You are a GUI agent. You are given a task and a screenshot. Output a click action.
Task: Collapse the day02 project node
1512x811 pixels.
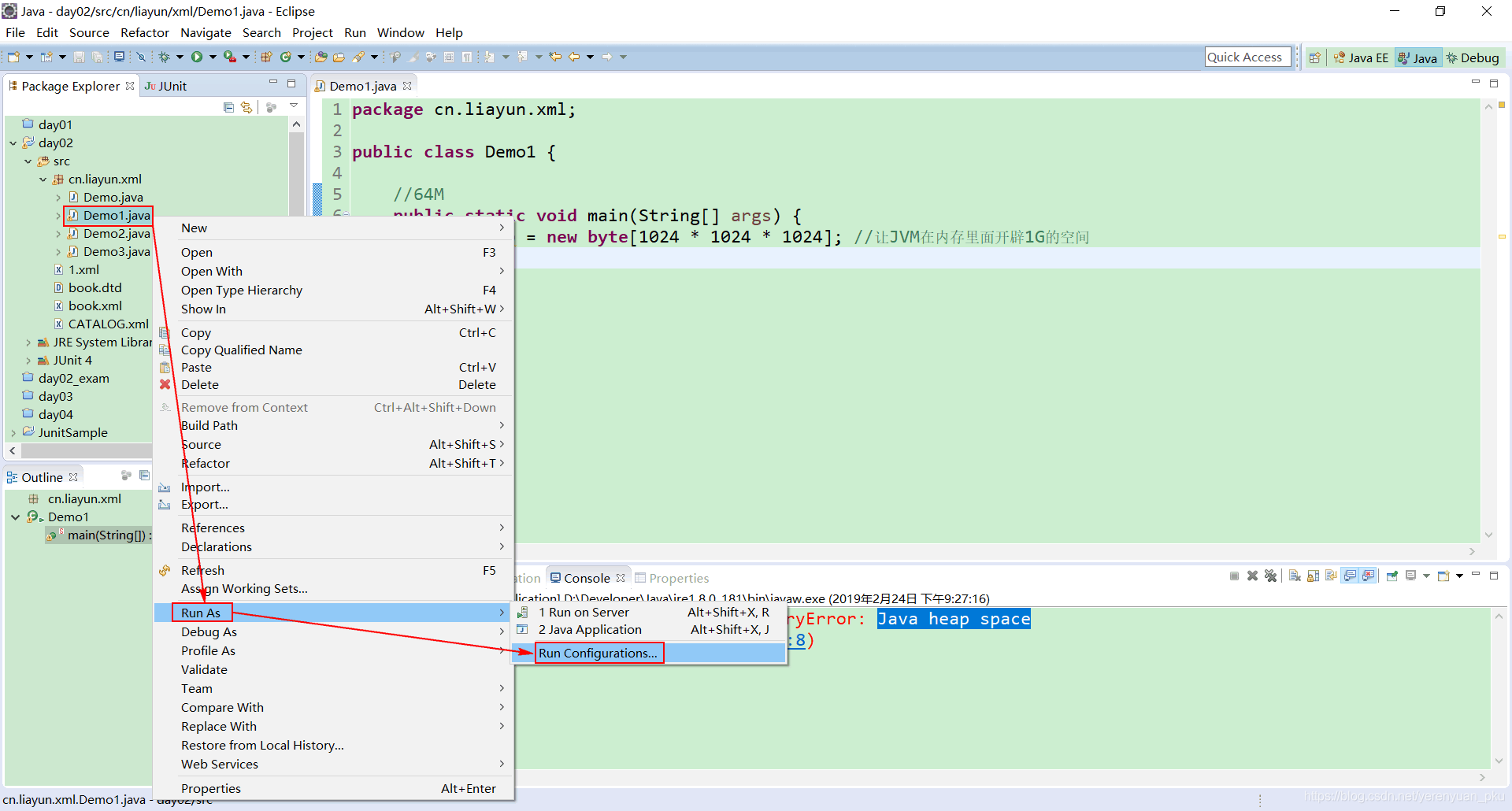point(13,143)
